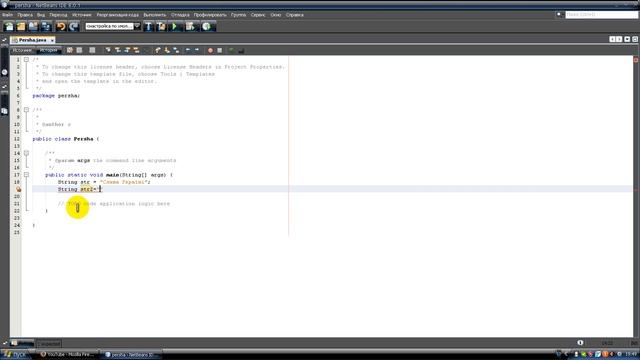Click the notifications icon in status bar

580,343
